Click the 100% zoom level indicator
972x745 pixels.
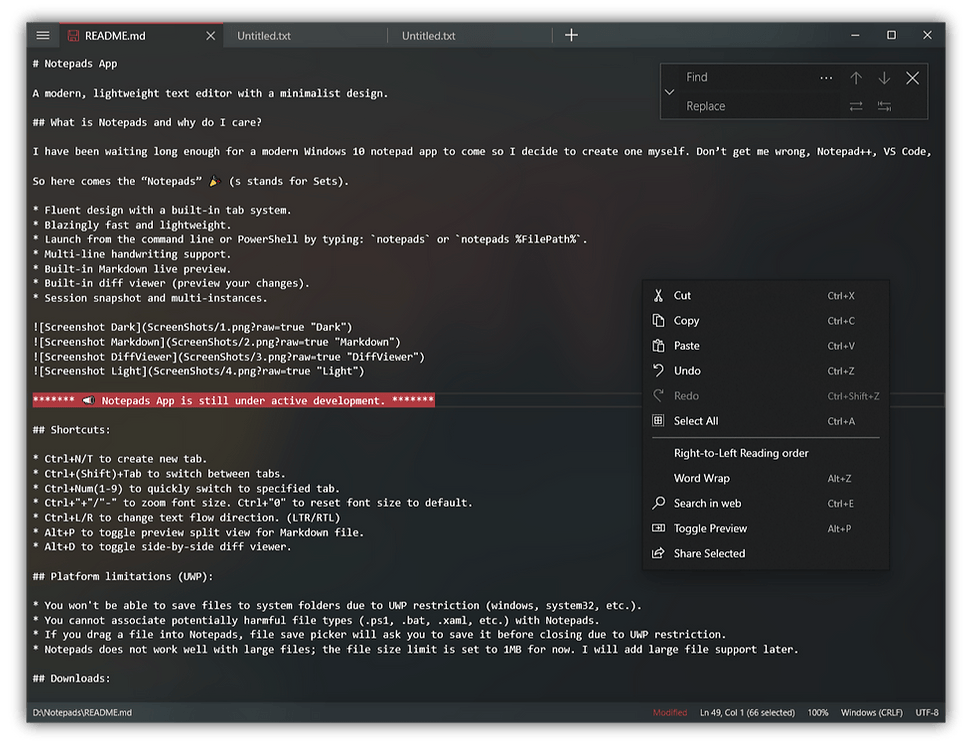point(818,713)
